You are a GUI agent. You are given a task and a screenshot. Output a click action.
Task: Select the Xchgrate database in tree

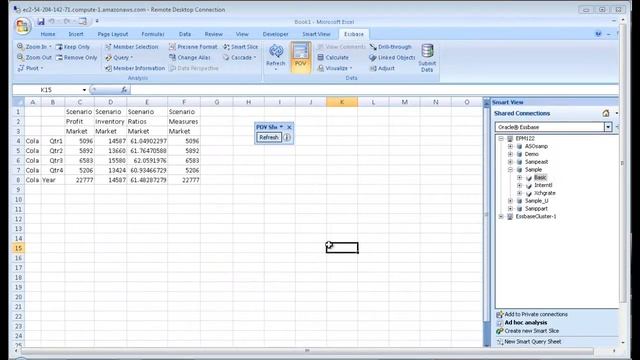pyautogui.click(x=544, y=193)
